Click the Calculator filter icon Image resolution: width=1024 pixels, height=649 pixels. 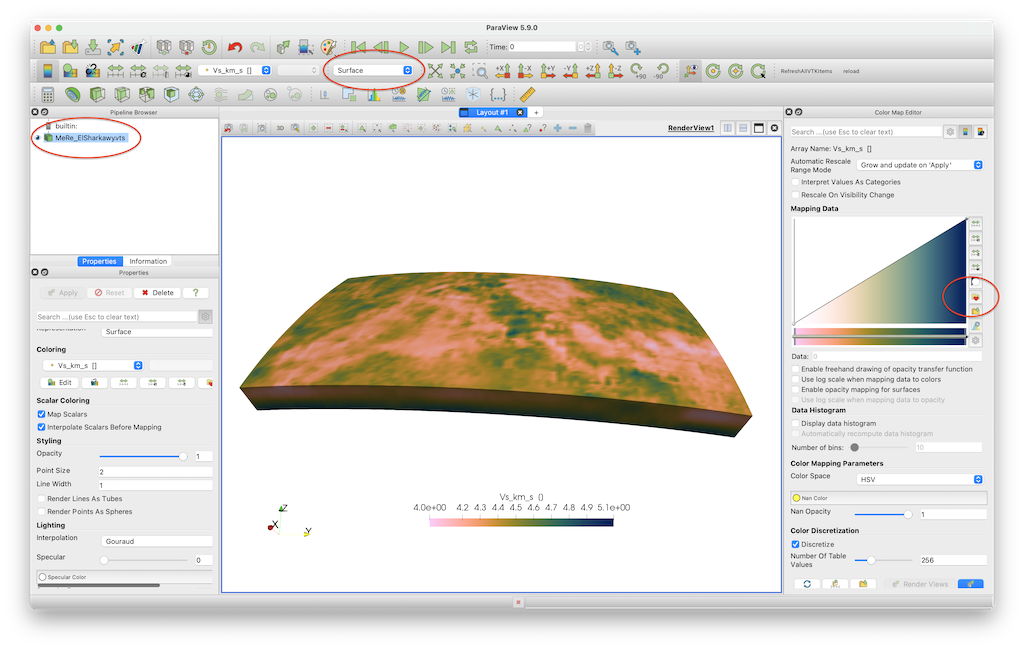point(47,94)
